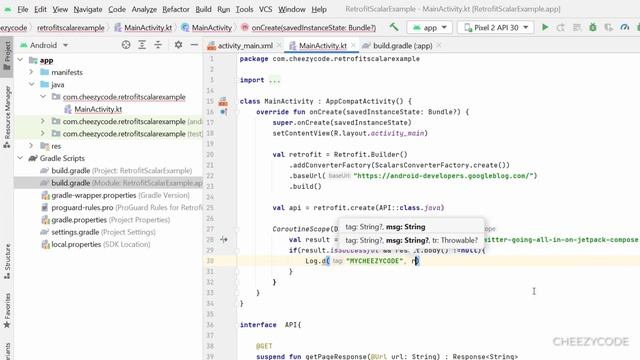This screenshot has width=640, height=360.
Task: Open the Project tool window strip
Action: tap(7, 56)
